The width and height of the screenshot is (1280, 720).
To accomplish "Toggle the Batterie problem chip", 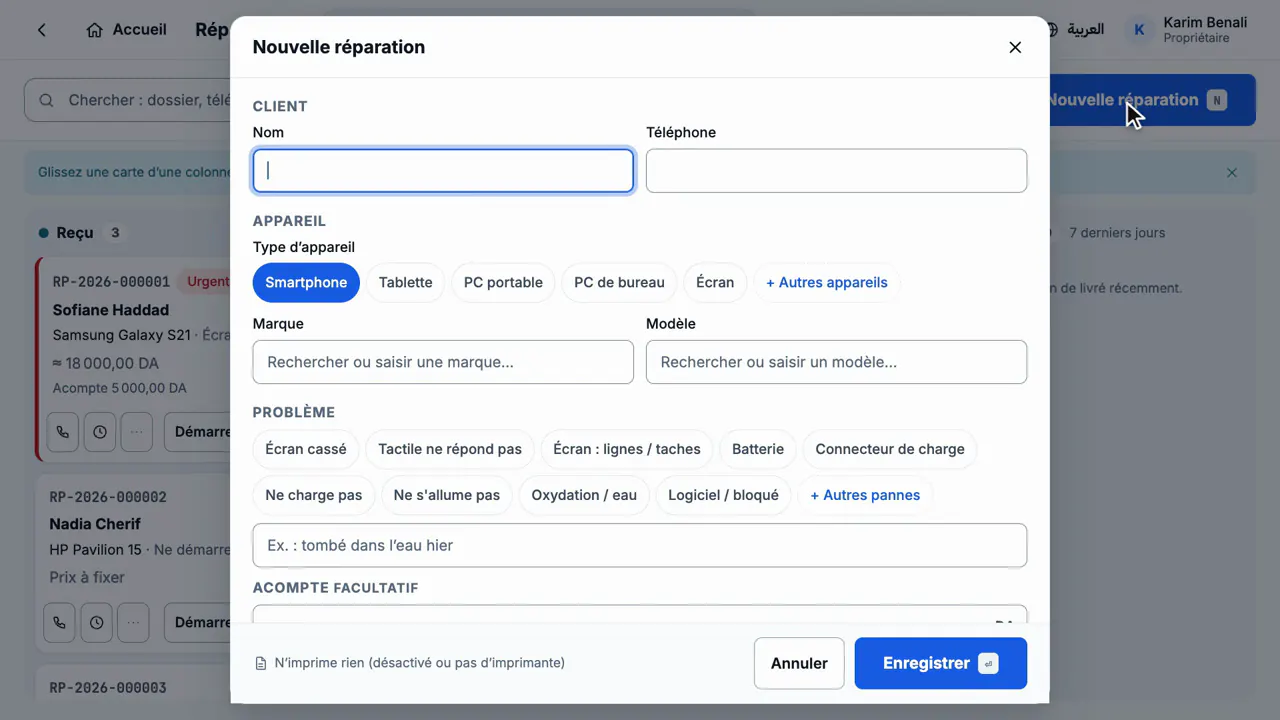I will click(758, 449).
